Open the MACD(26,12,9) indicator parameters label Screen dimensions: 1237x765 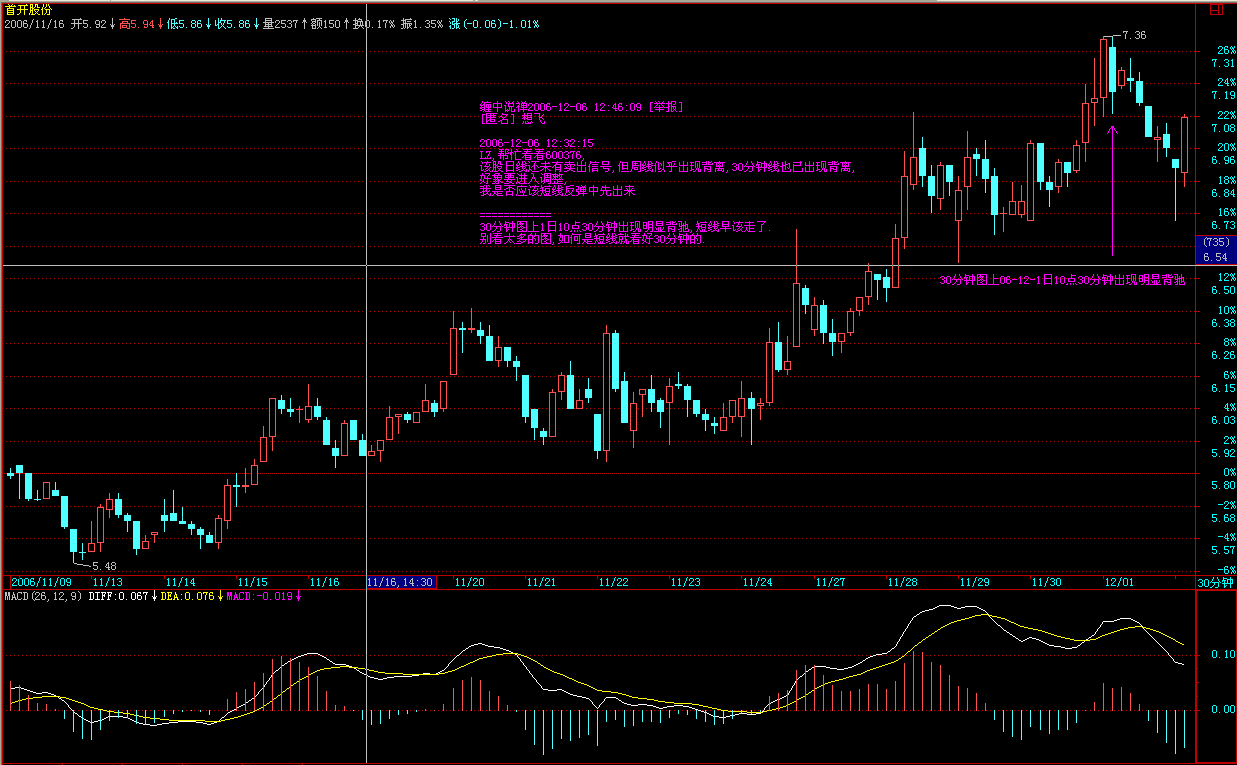pos(43,596)
